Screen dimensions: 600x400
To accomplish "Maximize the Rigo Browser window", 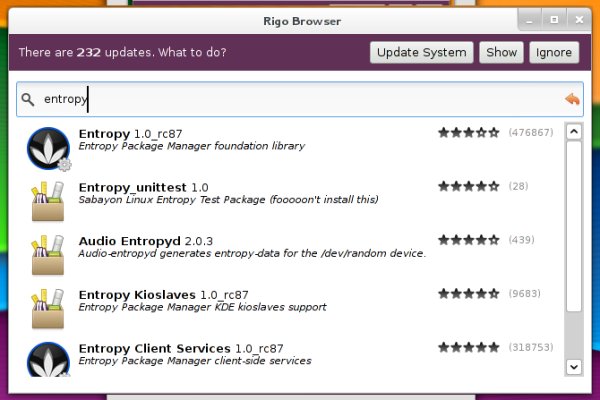I will pyautogui.click(x=554, y=18).
